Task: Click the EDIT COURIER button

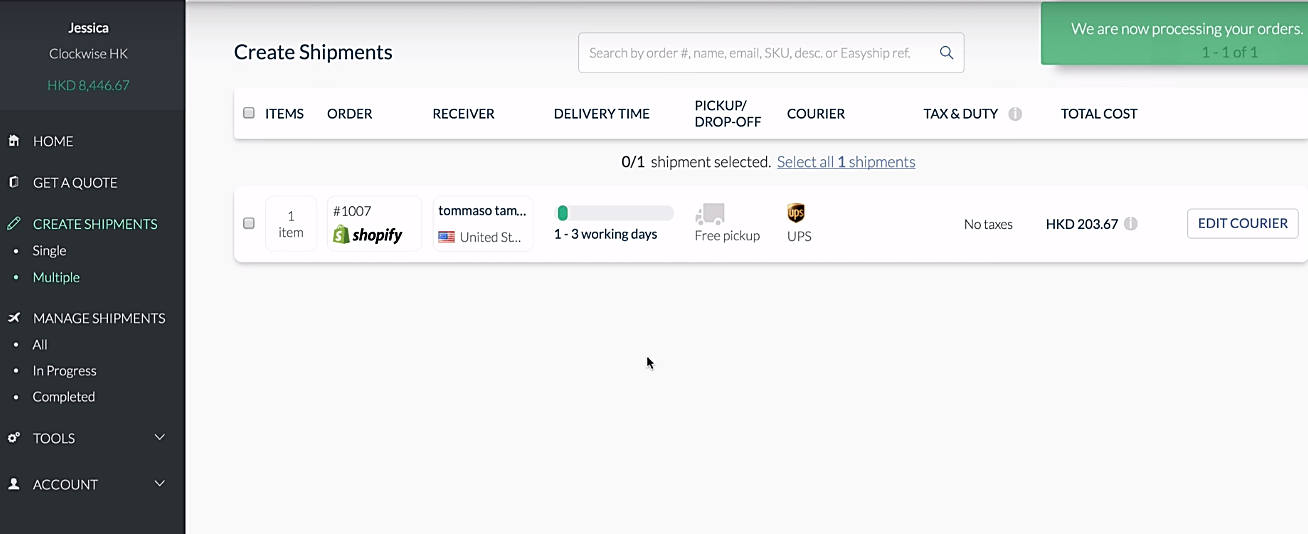Action: (1243, 223)
